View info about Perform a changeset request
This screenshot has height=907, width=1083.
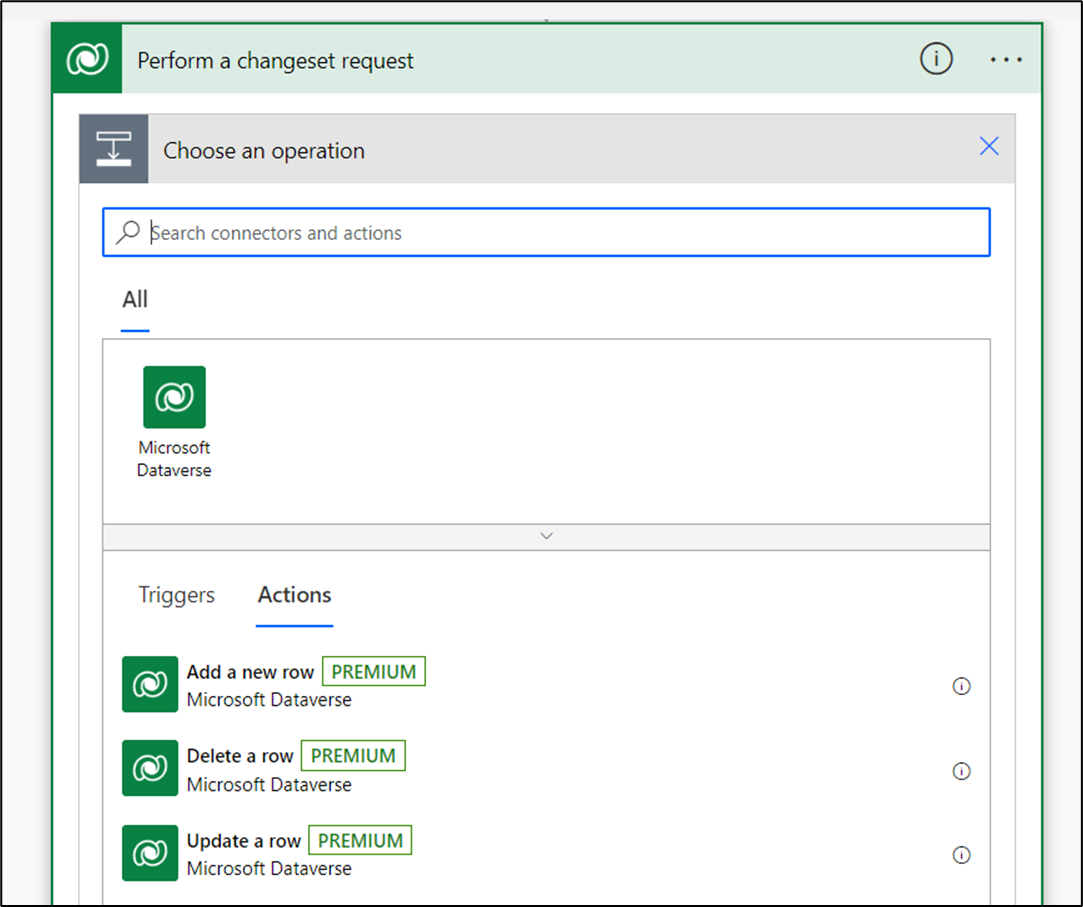coord(936,58)
